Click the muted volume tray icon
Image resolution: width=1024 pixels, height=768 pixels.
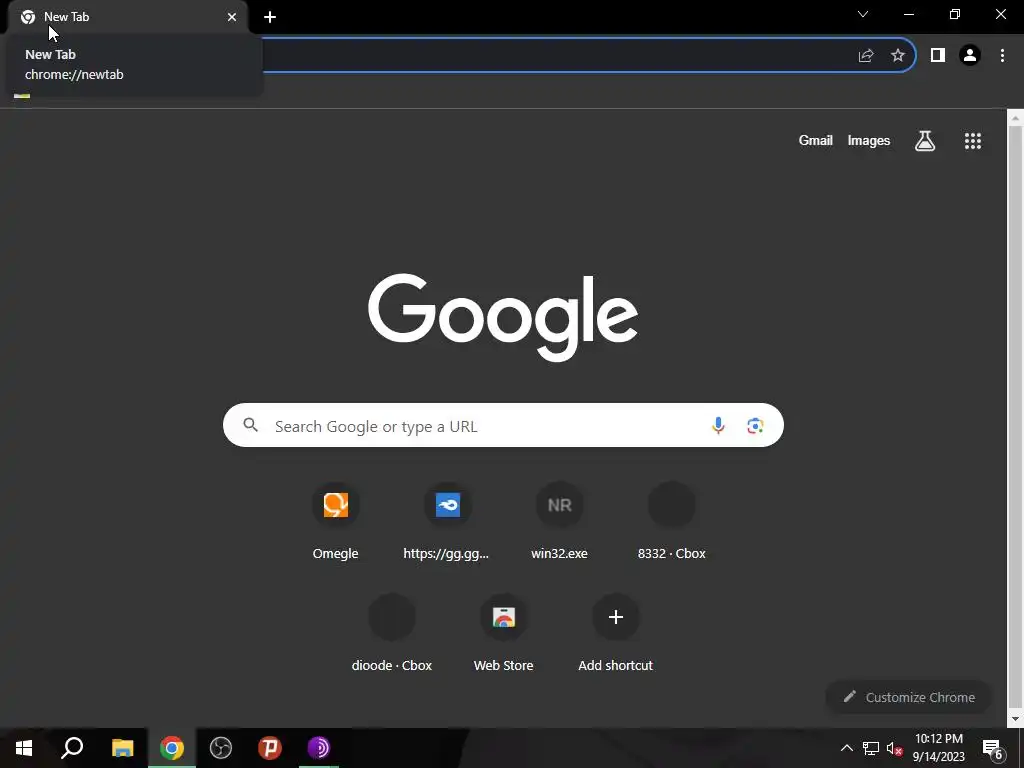coord(895,748)
